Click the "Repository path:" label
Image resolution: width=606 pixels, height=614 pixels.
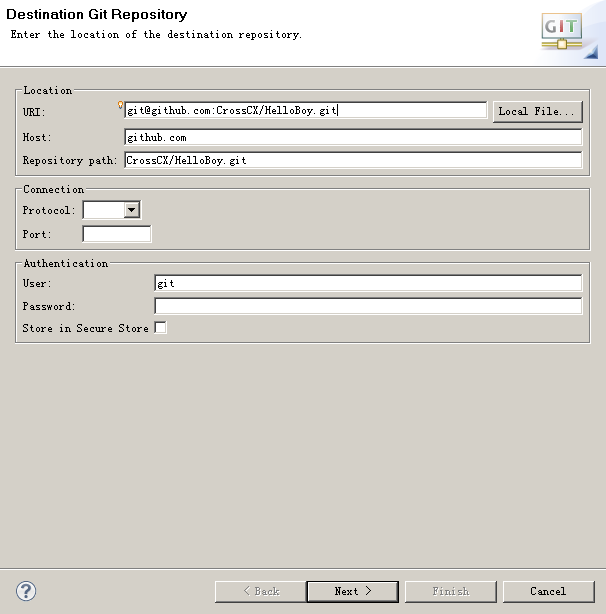(70, 161)
